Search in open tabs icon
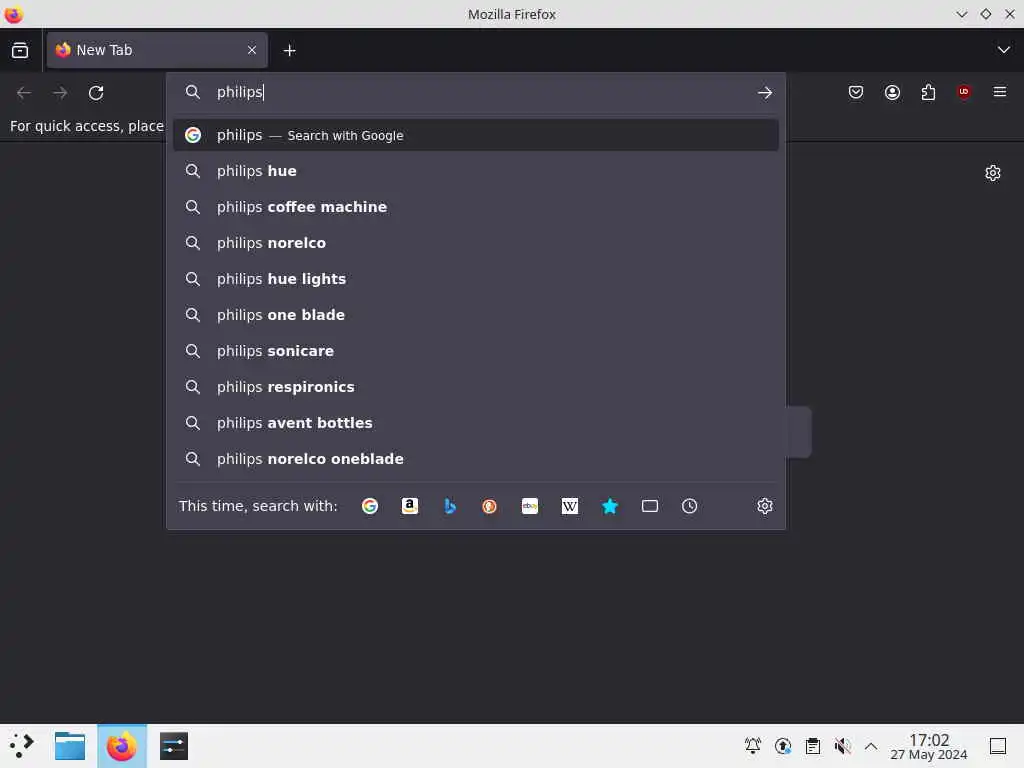1024x768 pixels. tap(650, 506)
